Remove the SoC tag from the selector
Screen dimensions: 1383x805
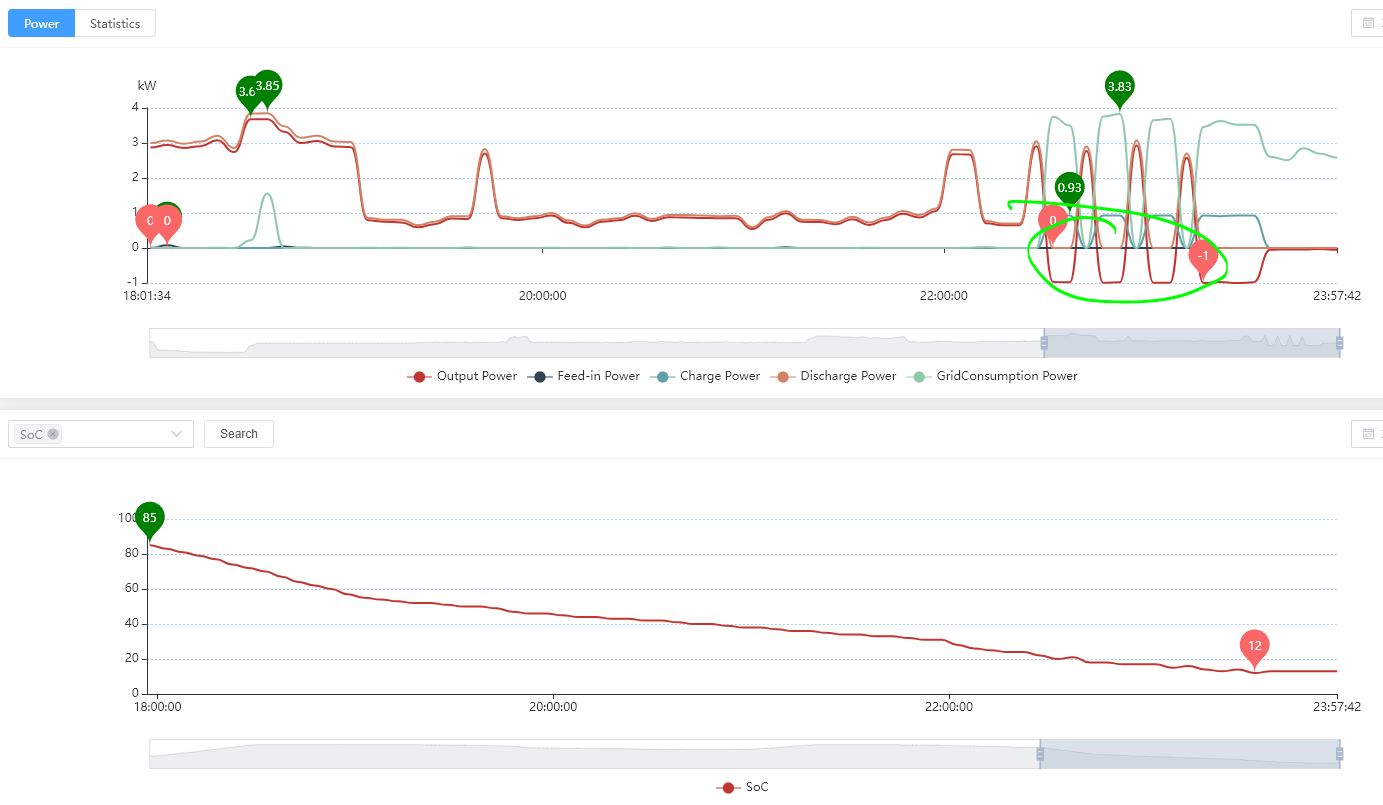click(53, 434)
